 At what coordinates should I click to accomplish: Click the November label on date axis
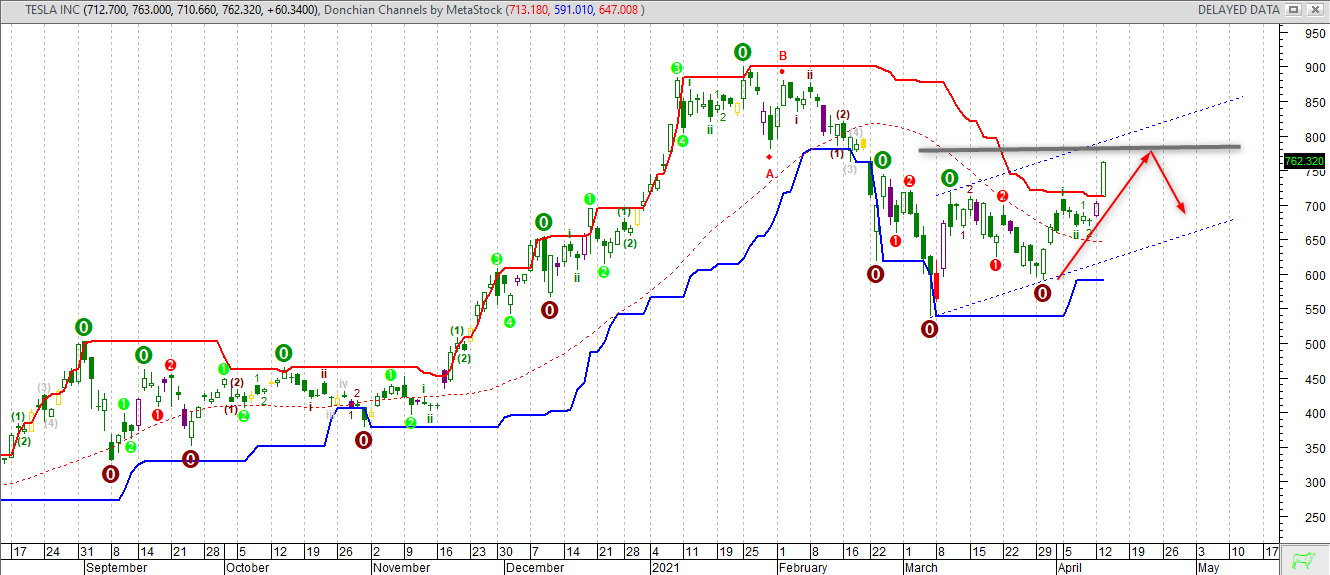(402, 567)
